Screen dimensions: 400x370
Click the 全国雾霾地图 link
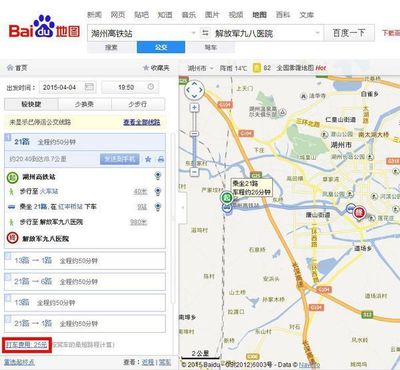pyautogui.click(x=295, y=68)
